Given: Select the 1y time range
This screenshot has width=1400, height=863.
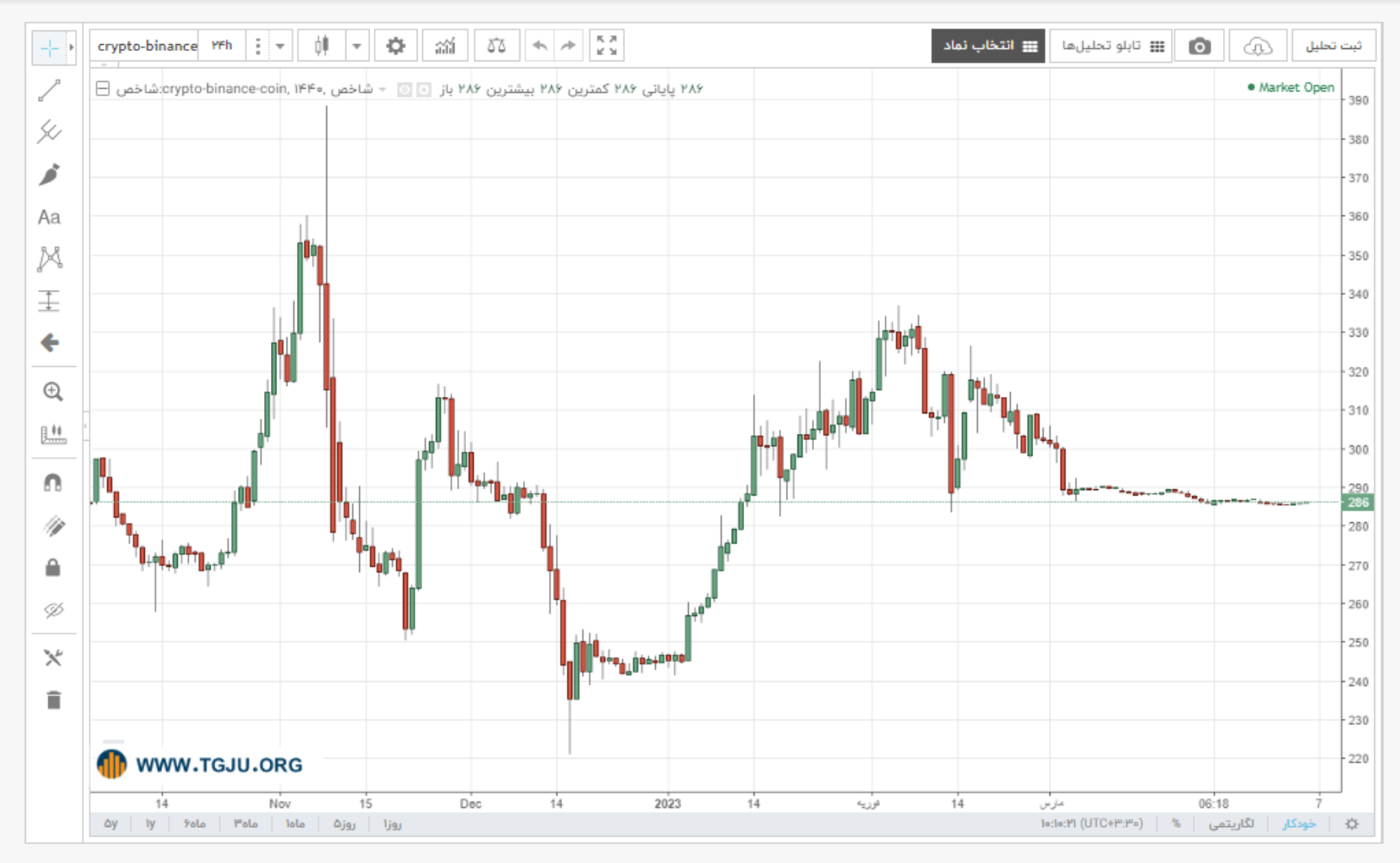Looking at the screenshot, I should coord(150,824).
